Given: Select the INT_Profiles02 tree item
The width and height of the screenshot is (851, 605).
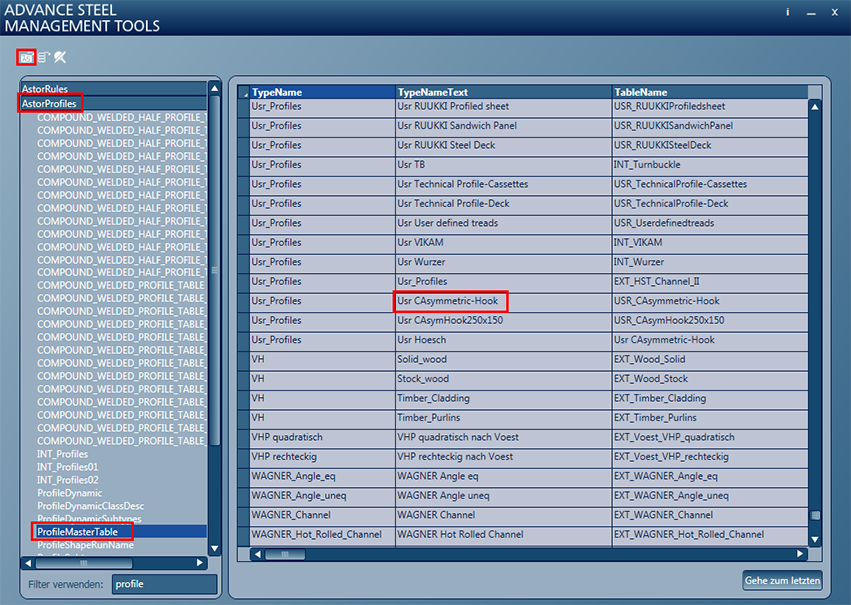Looking at the screenshot, I should coord(68,480).
